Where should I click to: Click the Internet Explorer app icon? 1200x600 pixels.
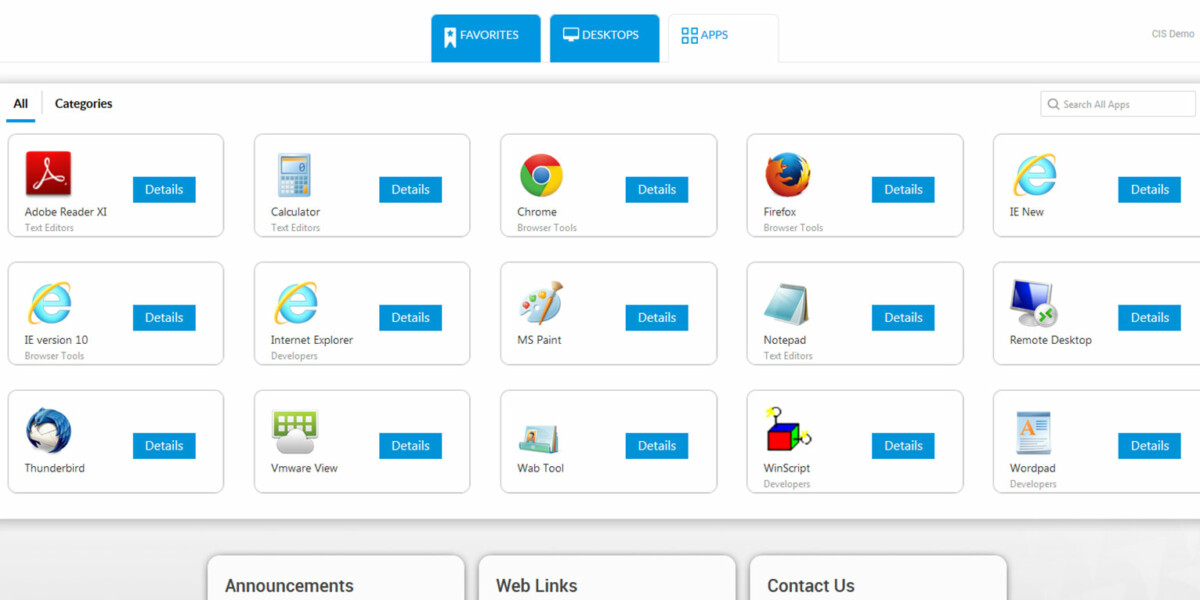point(296,304)
